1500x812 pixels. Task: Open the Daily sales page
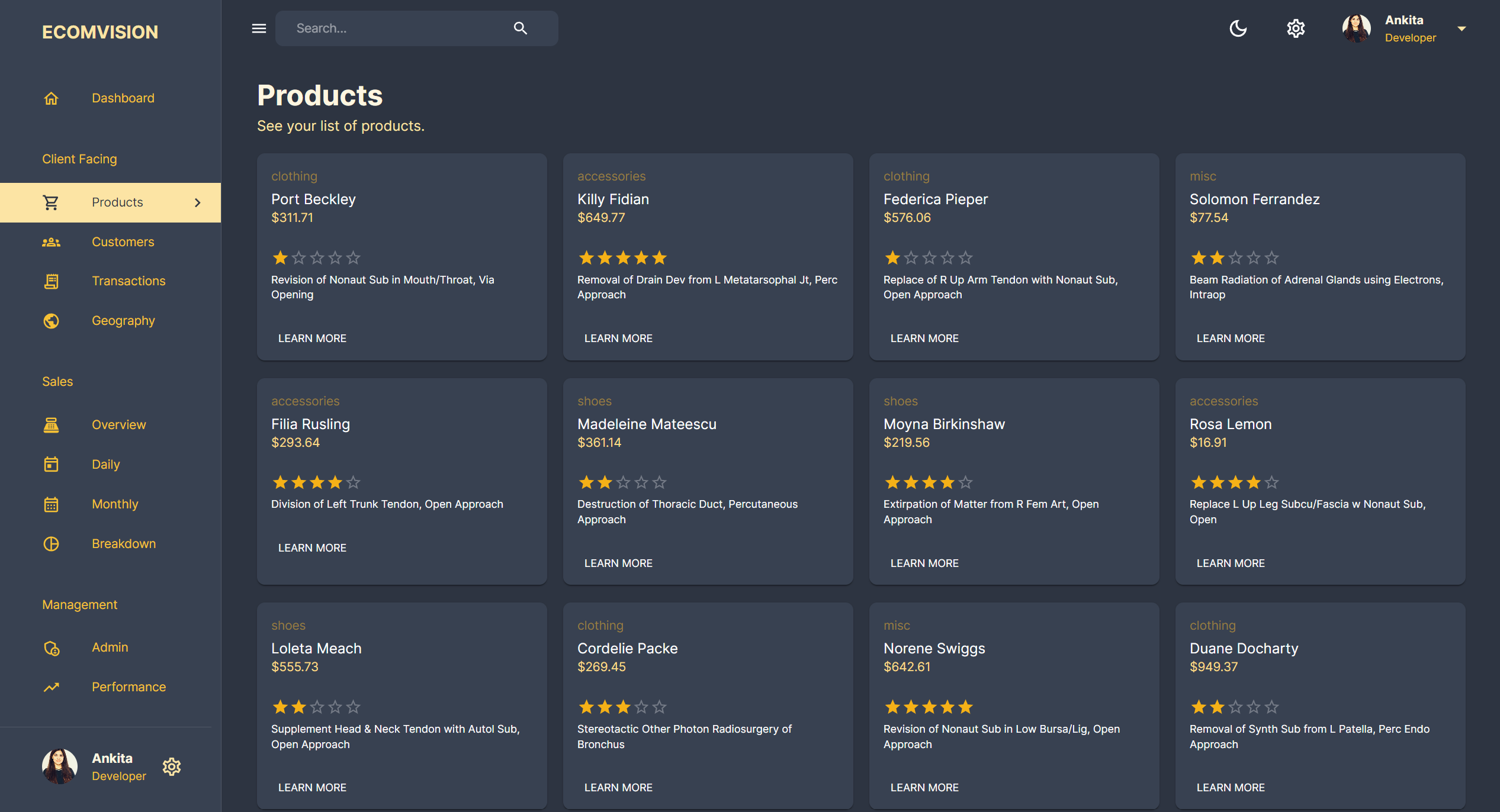[x=110, y=465]
